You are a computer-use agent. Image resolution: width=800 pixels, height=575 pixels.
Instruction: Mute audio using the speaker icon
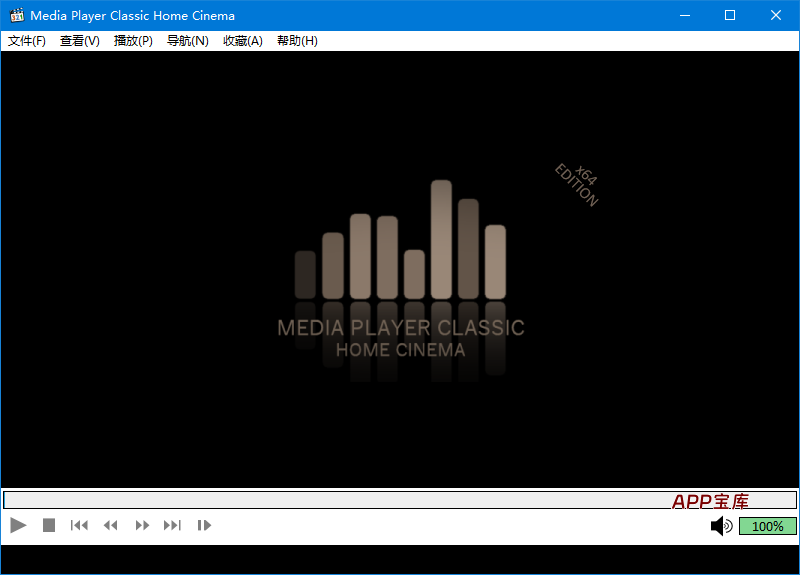point(721,526)
